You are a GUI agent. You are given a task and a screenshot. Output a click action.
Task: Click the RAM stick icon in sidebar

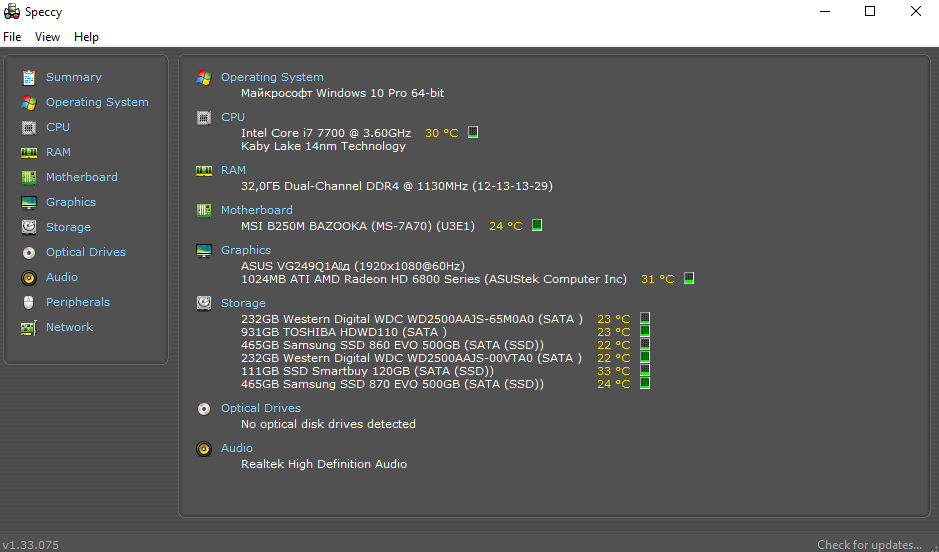click(29, 153)
